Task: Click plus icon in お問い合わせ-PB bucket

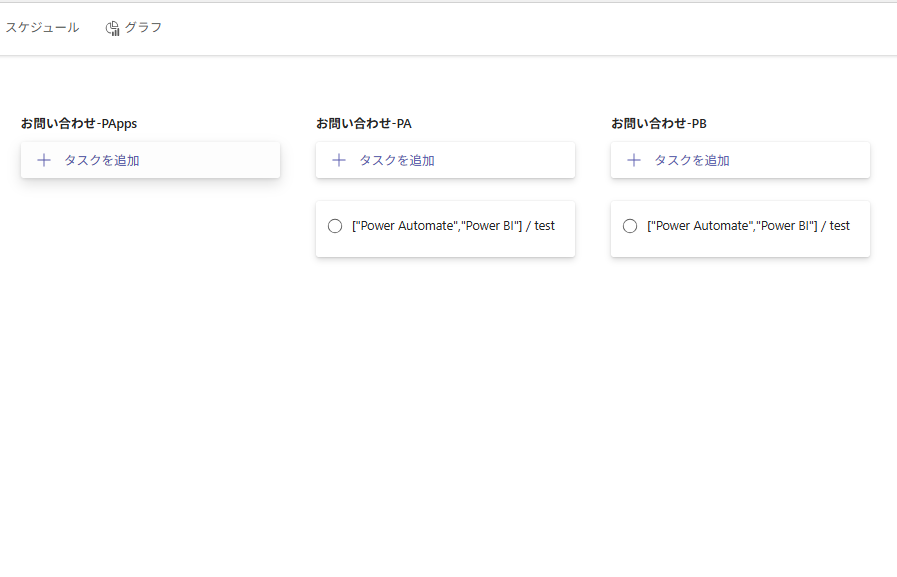Action: 634,160
